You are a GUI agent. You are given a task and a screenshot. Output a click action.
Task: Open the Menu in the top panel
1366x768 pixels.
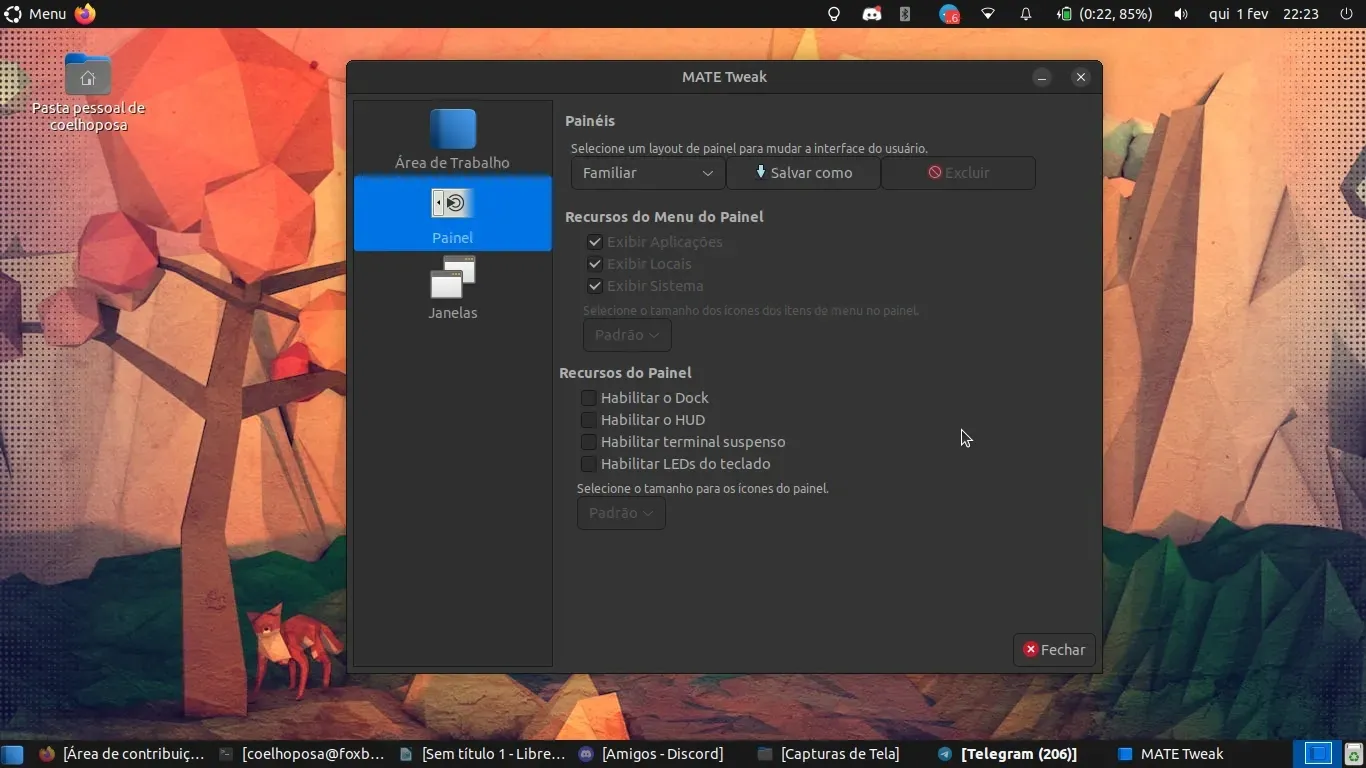click(x=36, y=14)
